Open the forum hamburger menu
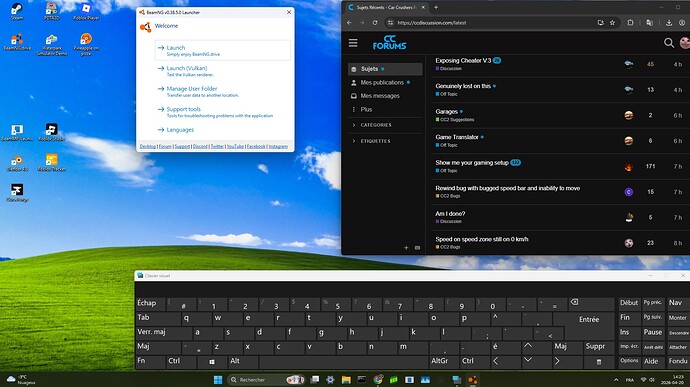Image resolution: width=690 pixels, height=387 pixels. tap(353, 43)
